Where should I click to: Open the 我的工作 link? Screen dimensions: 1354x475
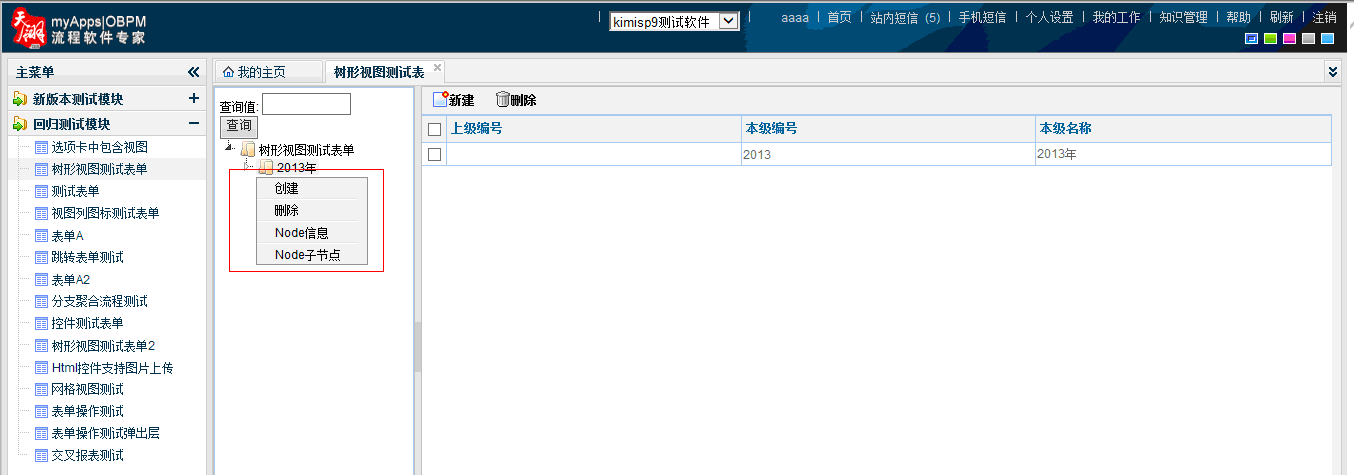(x=1116, y=17)
